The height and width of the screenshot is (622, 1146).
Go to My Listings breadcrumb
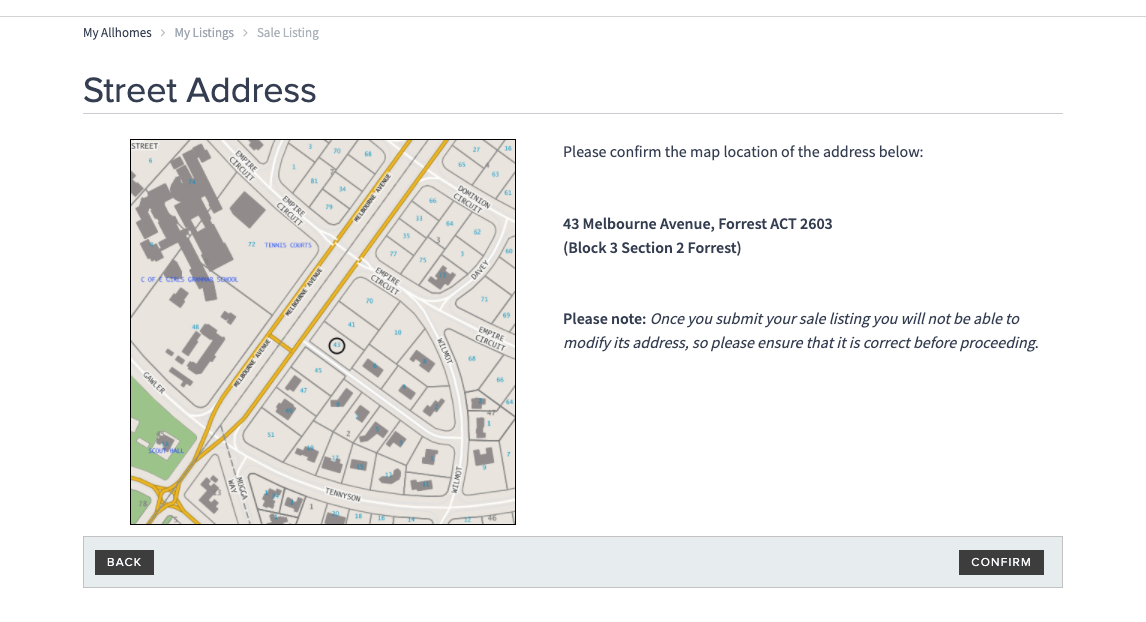[204, 33]
